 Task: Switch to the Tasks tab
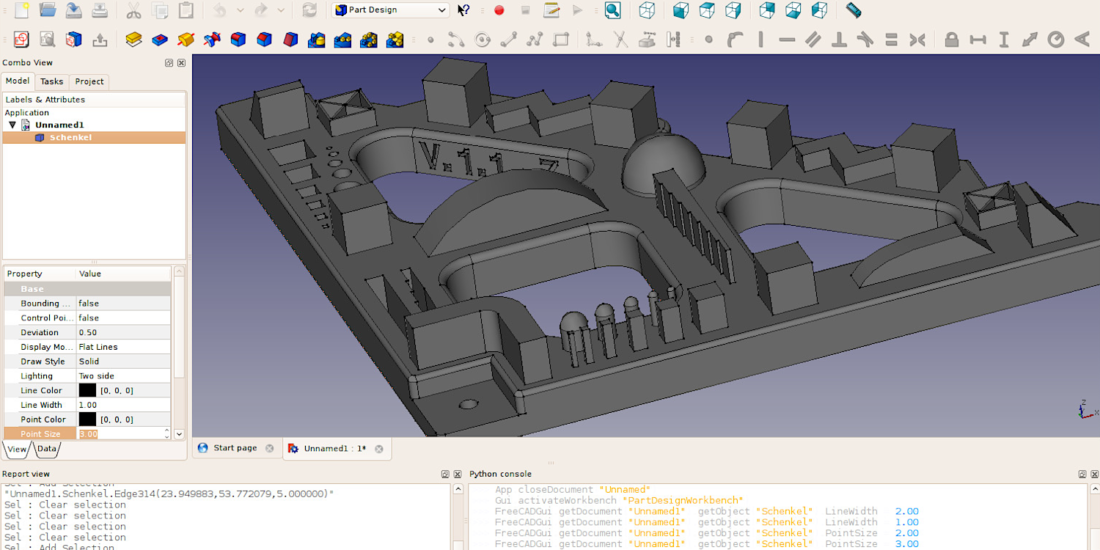[51, 81]
